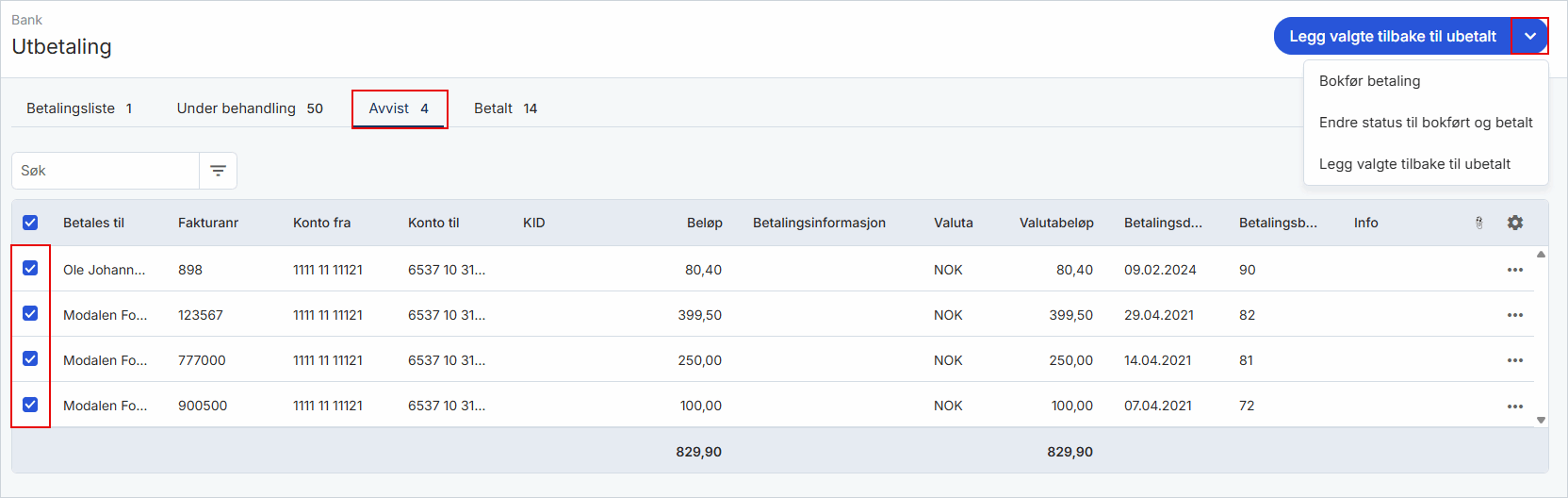The image size is (1568, 498).
Task: Open row menu for invoice 900500
Action: 1515,406
